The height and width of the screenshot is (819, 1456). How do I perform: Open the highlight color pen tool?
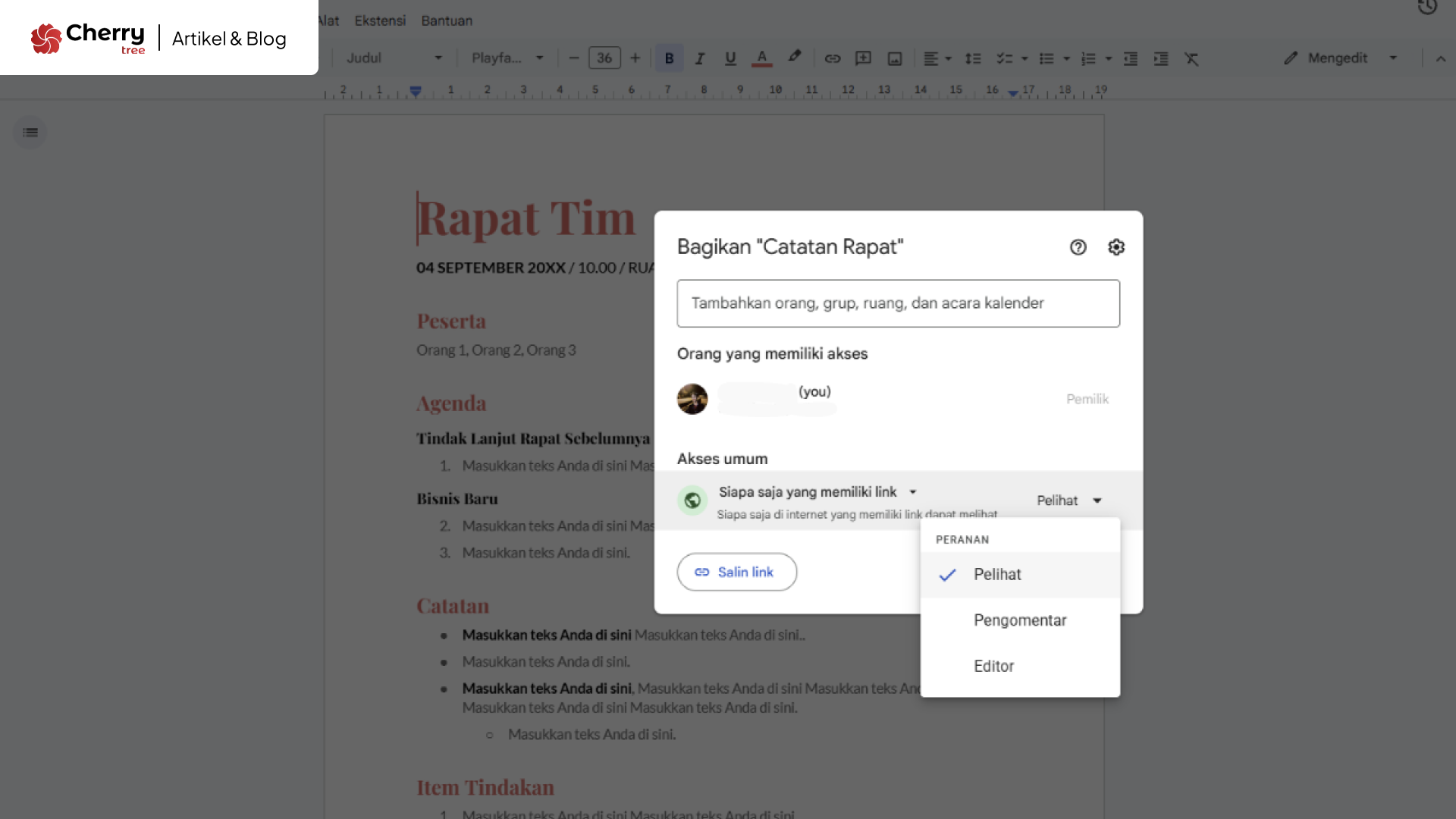794,57
